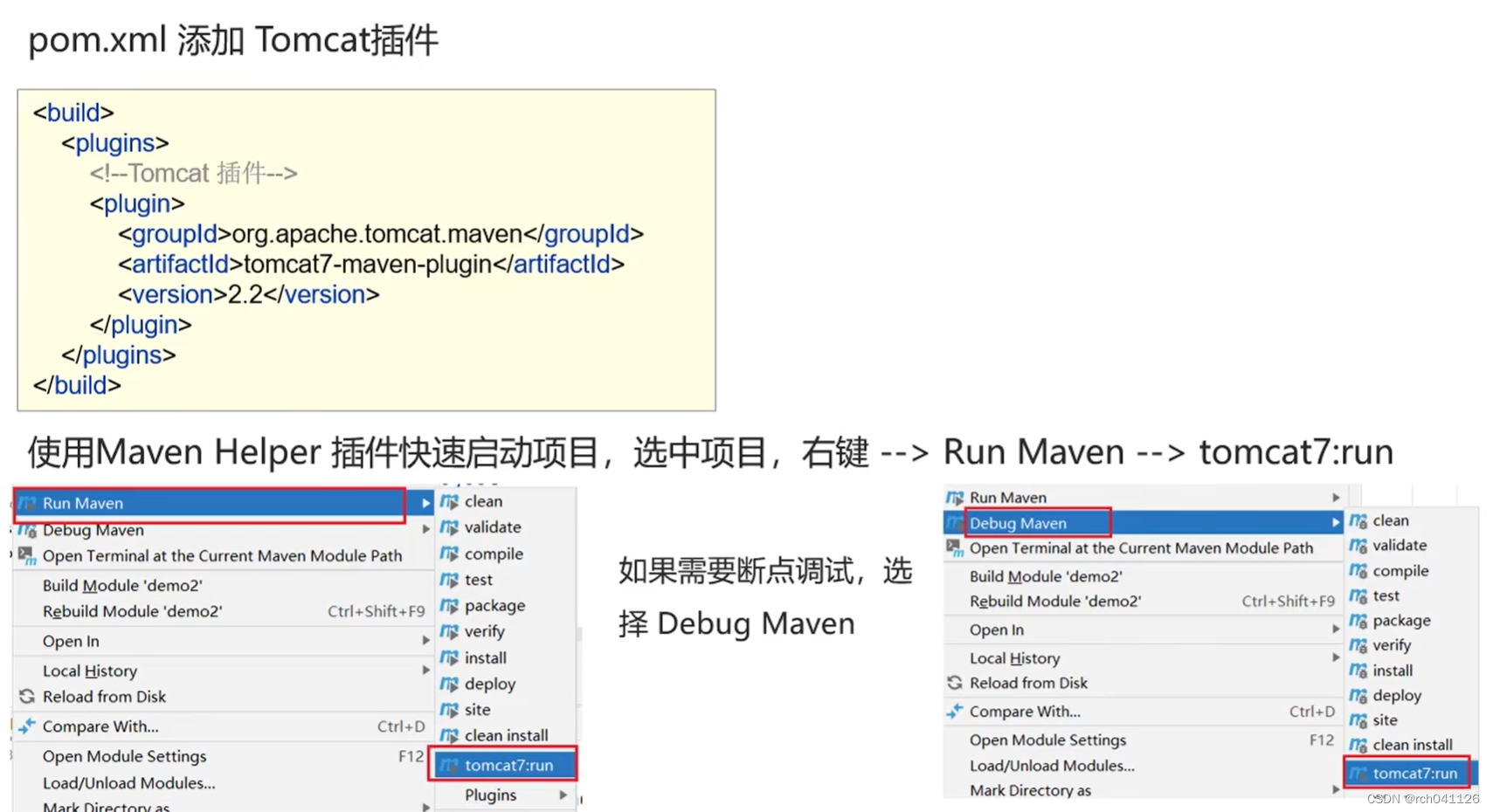Click Maven icon beside test in left submenu
The image size is (1493, 812).
click(x=449, y=580)
